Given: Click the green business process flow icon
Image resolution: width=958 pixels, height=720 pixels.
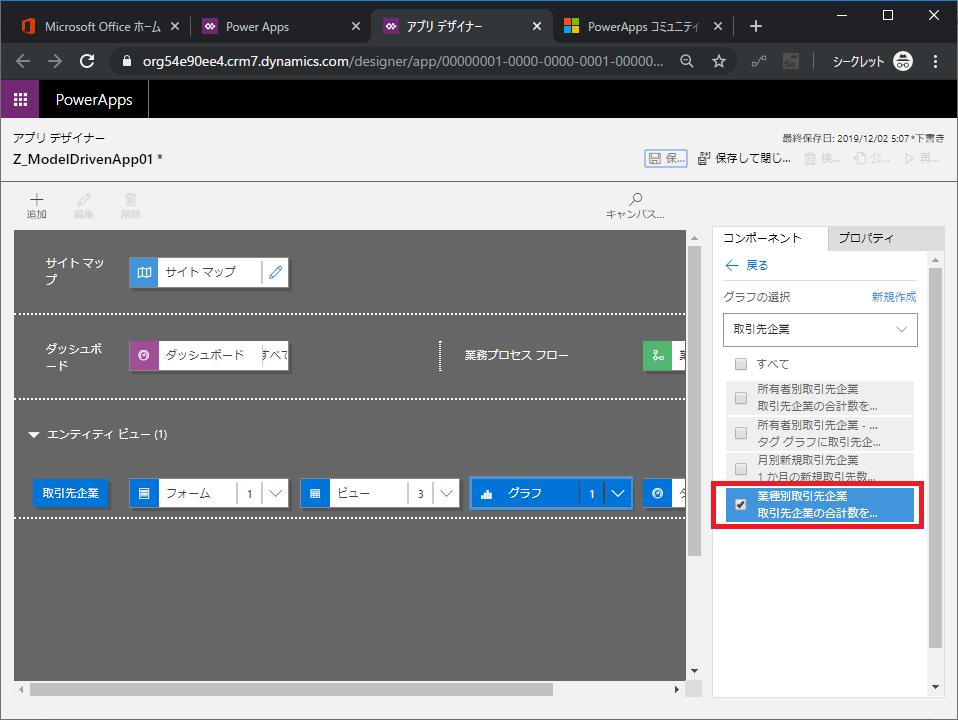Looking at the screenshot, I should pyautogui.click(x=658, y=356).
